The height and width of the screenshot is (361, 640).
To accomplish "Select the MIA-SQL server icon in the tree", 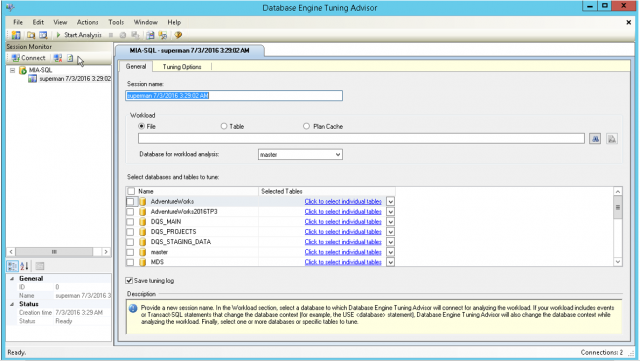I will click(23, 70).
